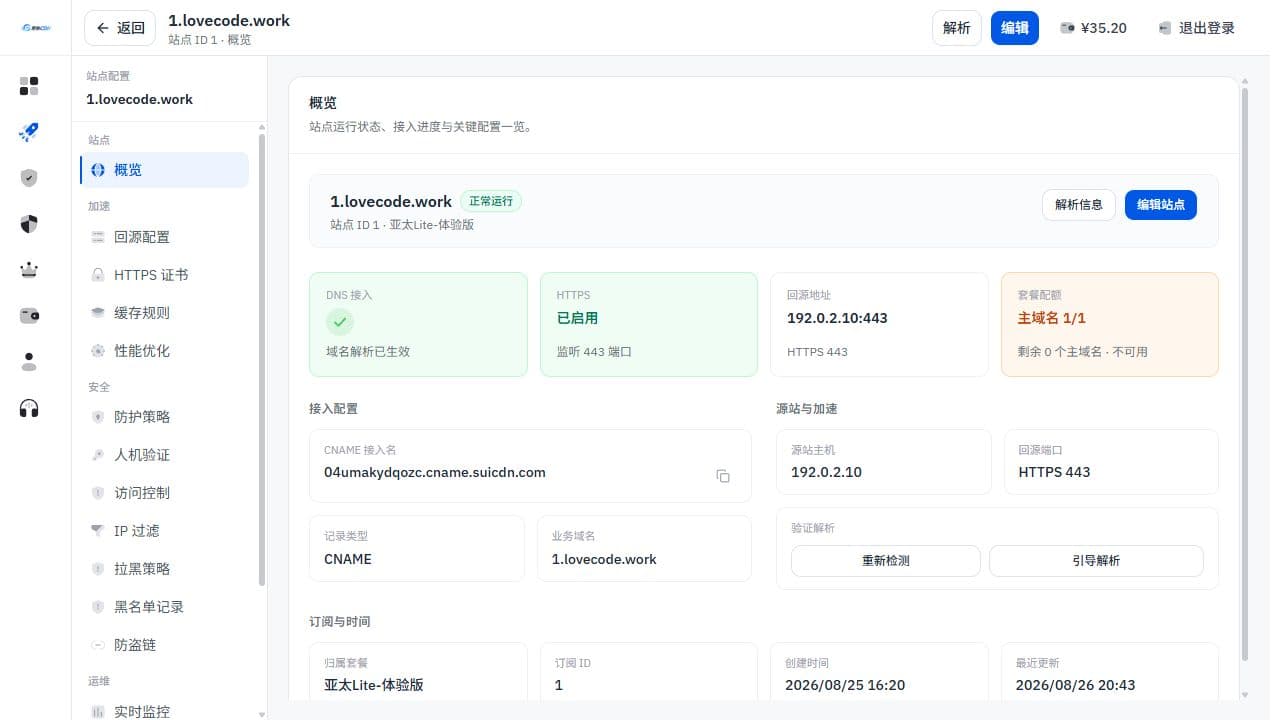
Task: Click the 最近更新 2026/08/26 20:43 value
Action: [1075, 685]
